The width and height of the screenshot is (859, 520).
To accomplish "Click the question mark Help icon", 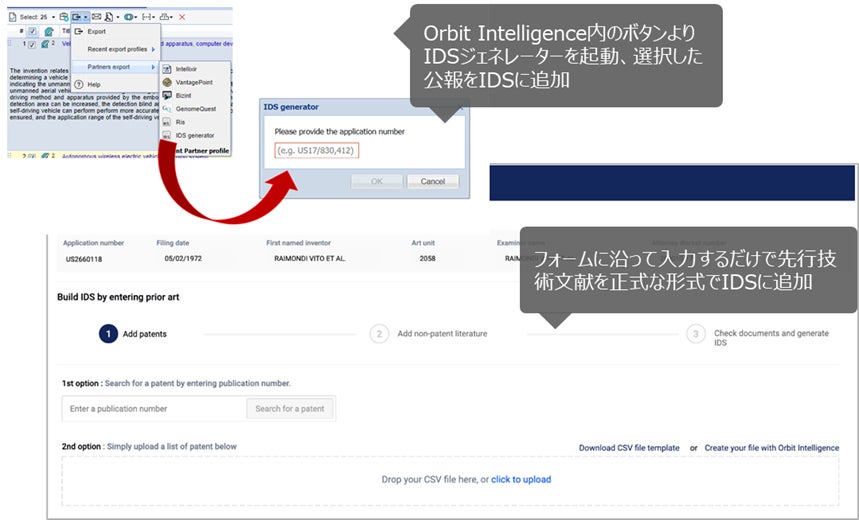I will click(x=79, y=84).
